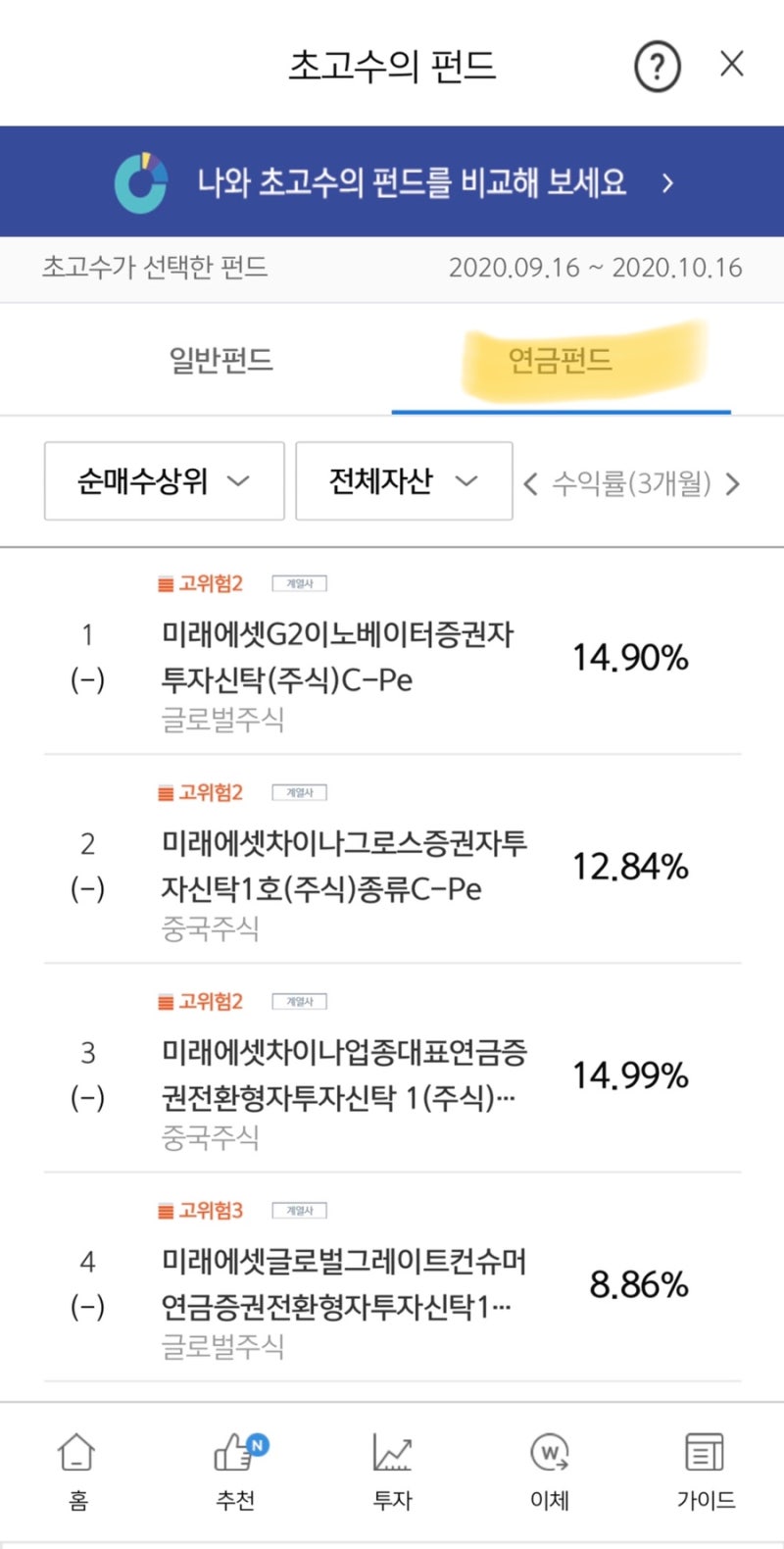
Task: Open the help question mark icon
Action: pyautogui.click(x=658, y=67)
